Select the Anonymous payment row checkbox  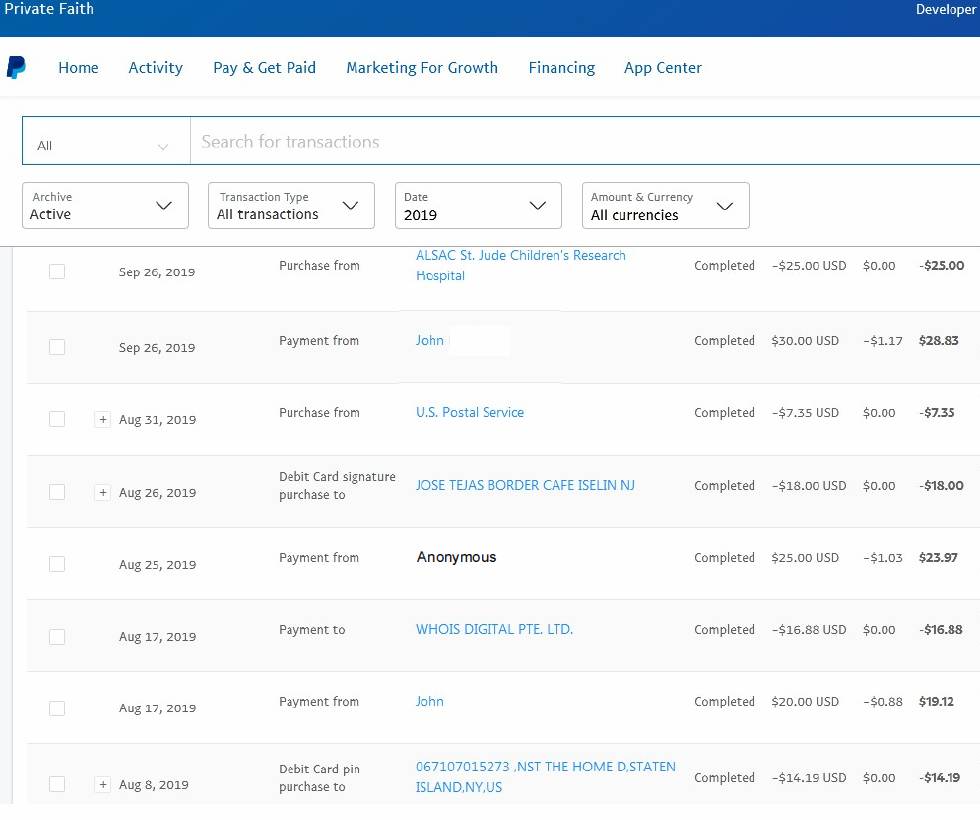pyautogui.click(x=57, y=564)
